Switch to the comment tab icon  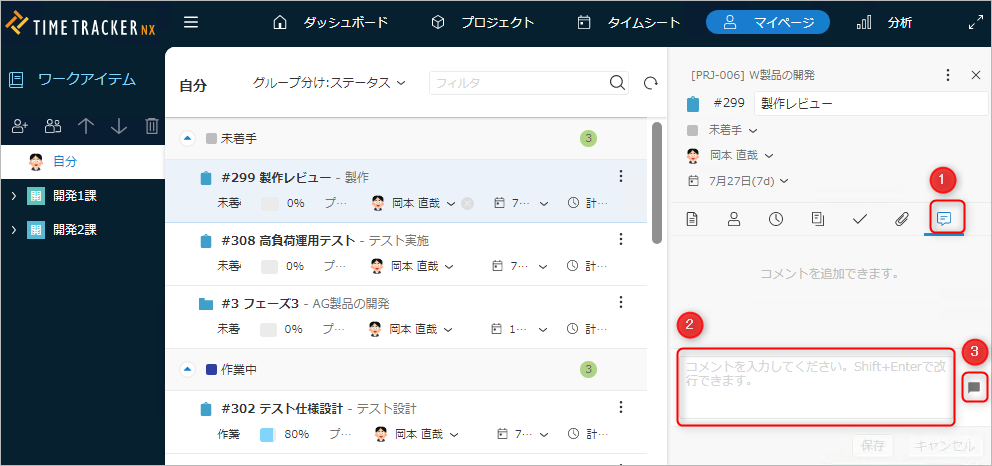tap(944, 219)
